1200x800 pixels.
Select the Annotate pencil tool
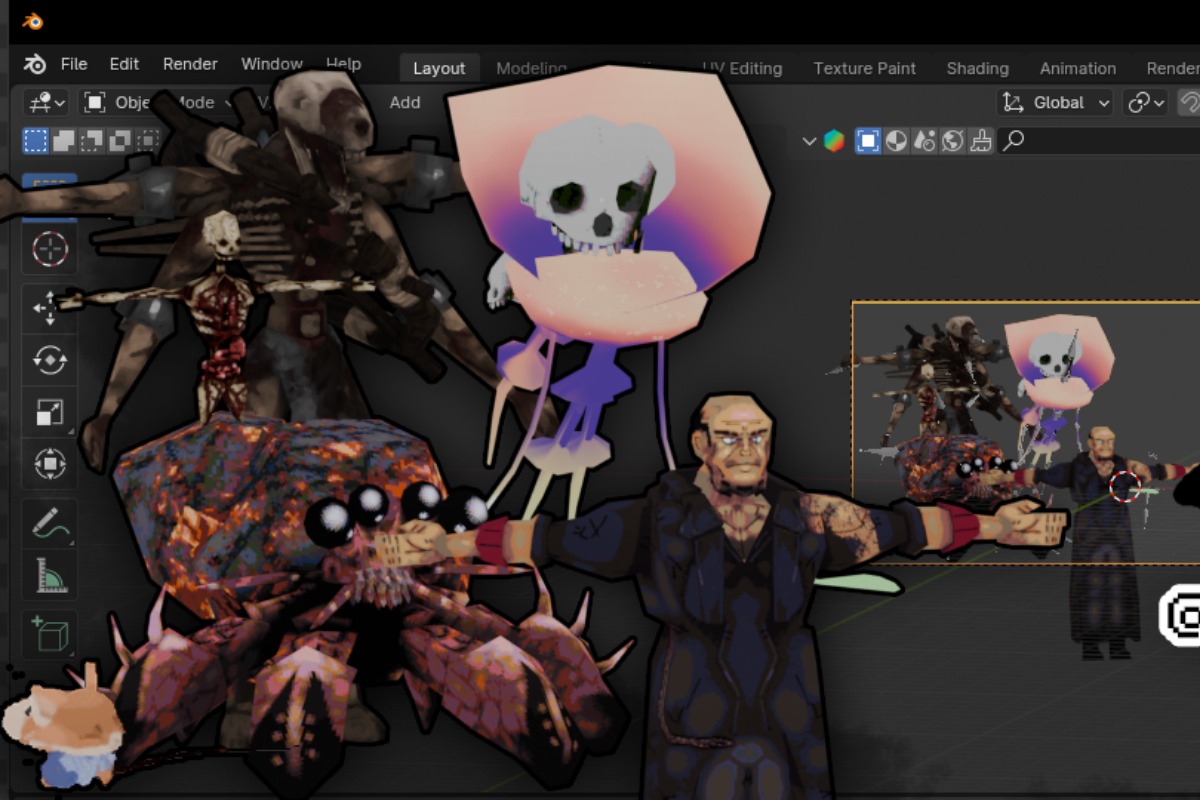click(50, 522)
